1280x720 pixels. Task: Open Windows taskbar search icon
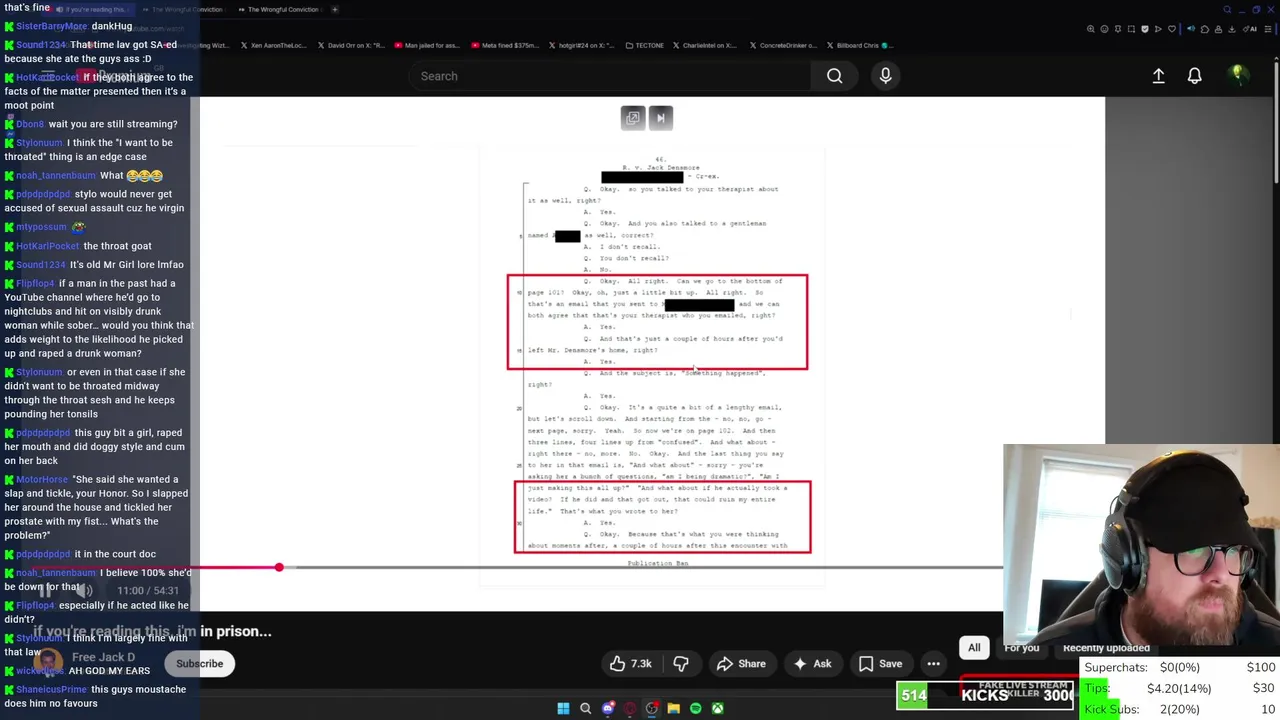tap(585, 708)
